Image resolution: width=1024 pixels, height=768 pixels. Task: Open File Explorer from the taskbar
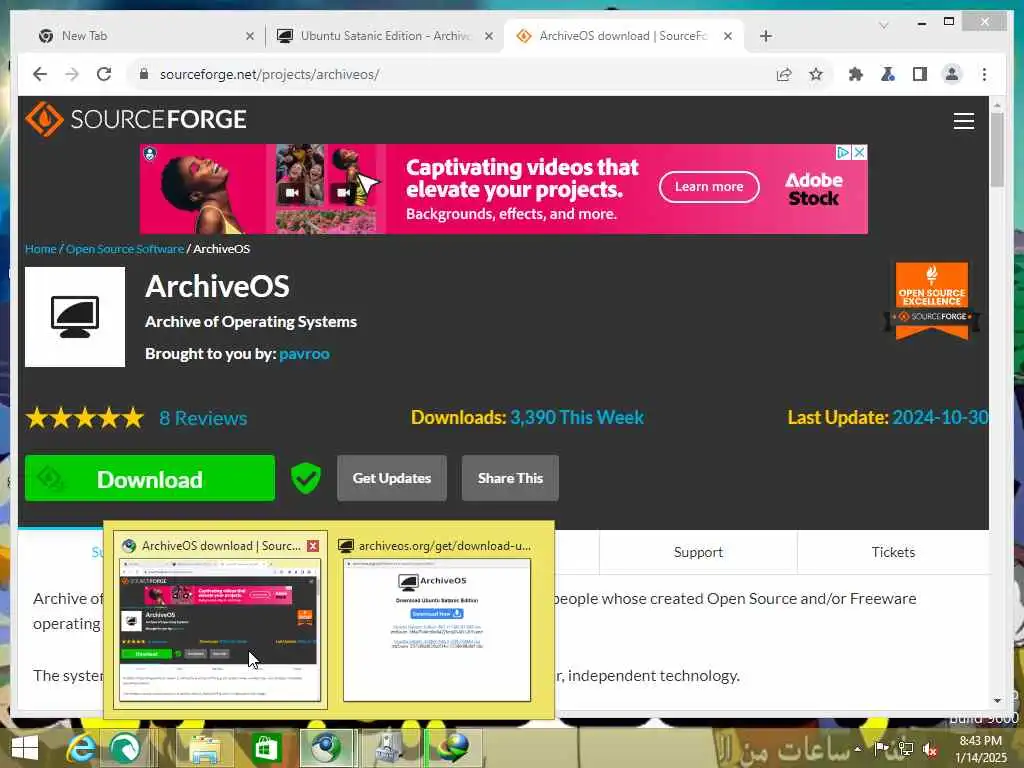[x=204, y=748]
